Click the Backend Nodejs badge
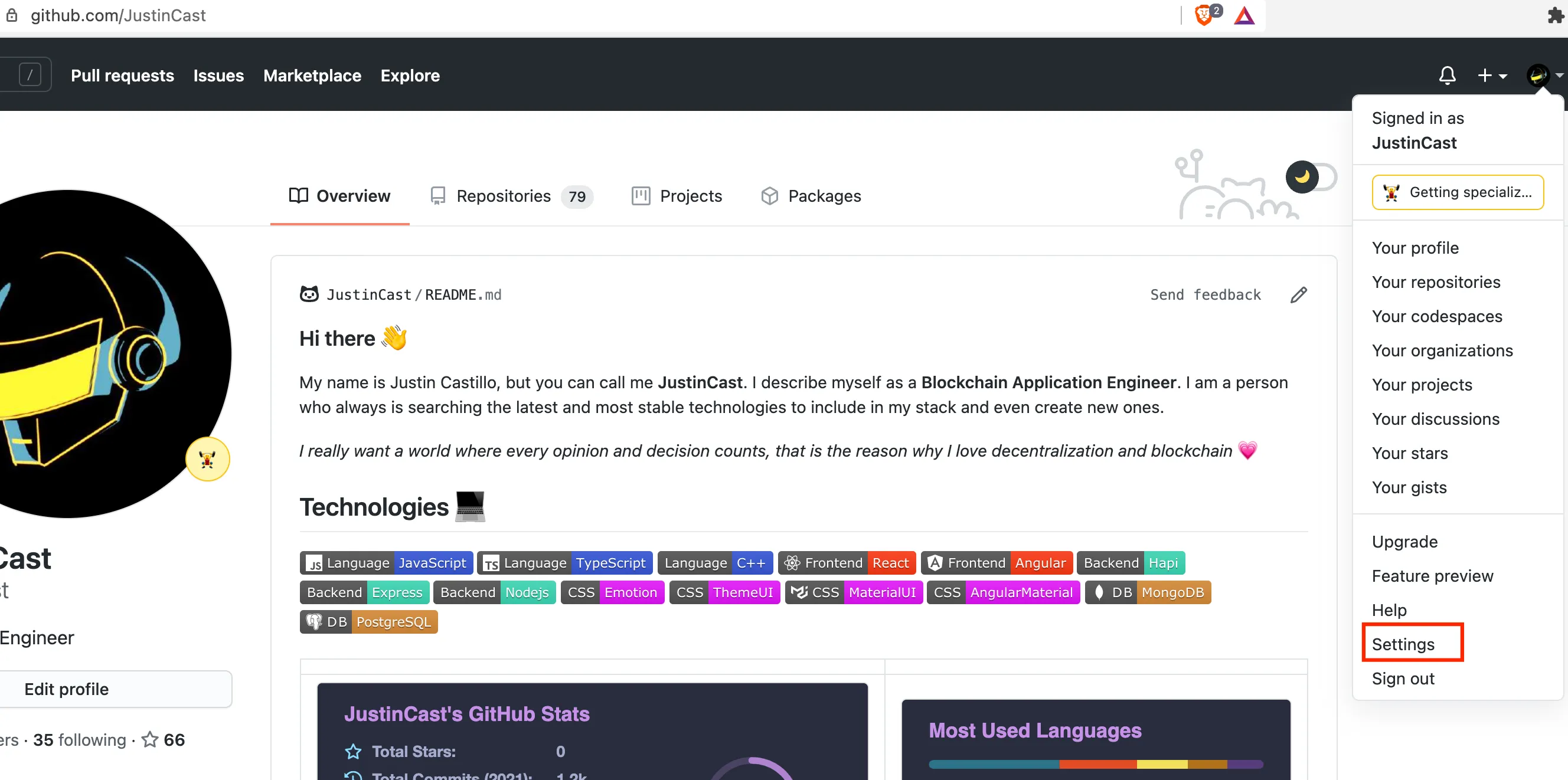Viewport: 1568px width, 780px height. (x=494, y=592)
